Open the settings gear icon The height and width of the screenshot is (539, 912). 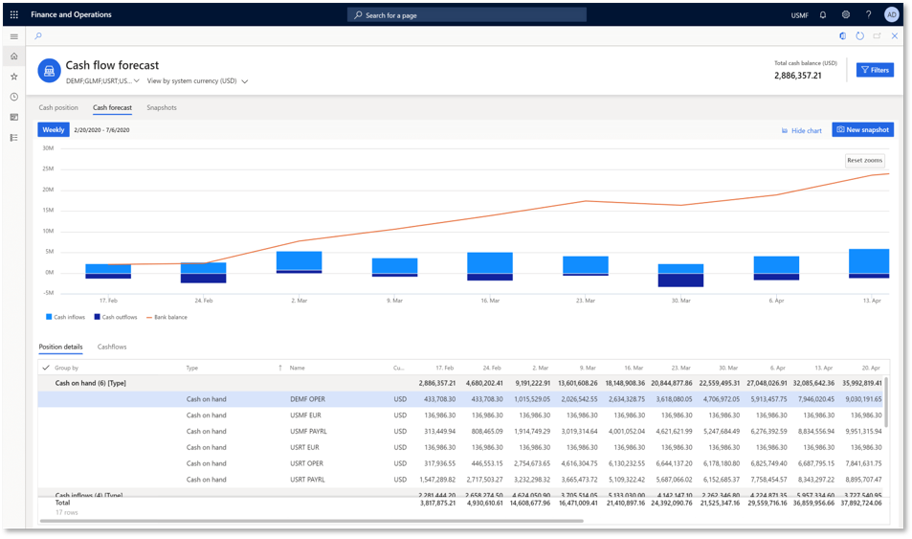click(846, 15)
